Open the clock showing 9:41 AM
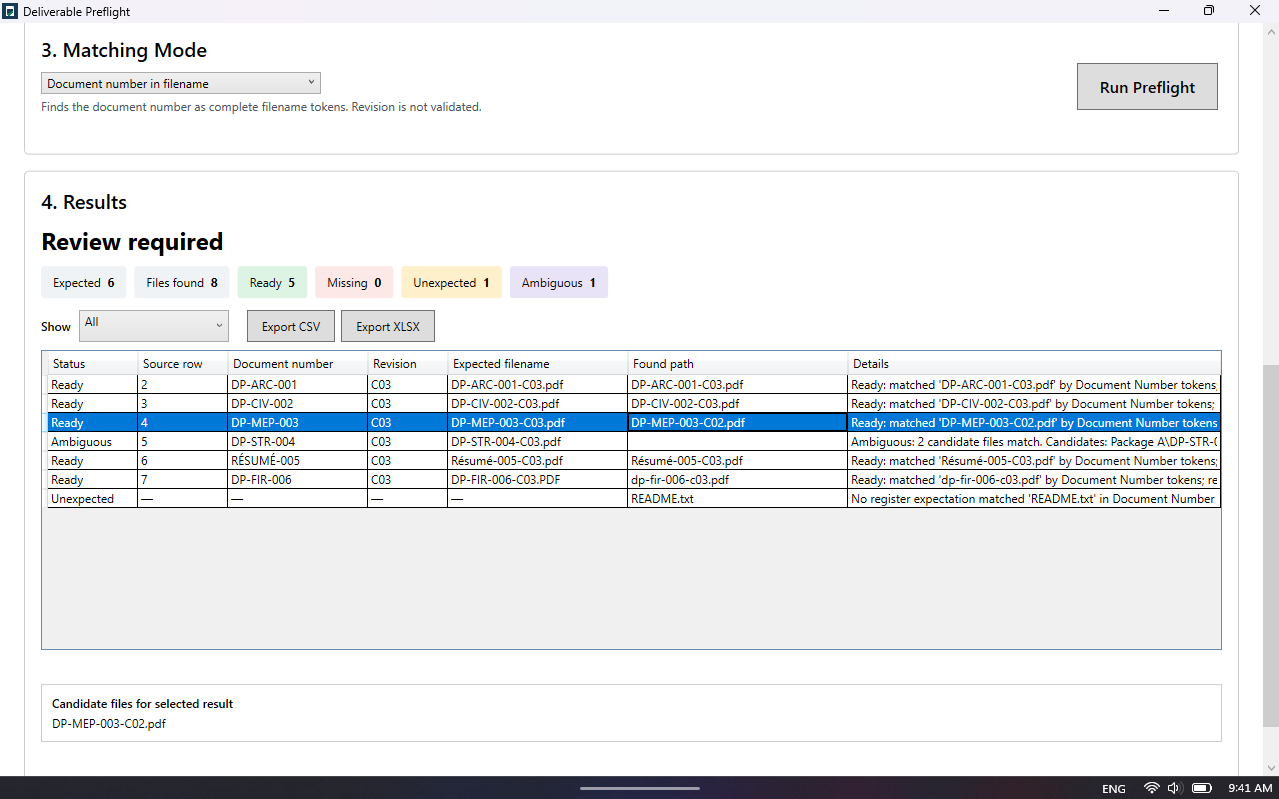The image size is (1279, 799). click(1250, 789)
